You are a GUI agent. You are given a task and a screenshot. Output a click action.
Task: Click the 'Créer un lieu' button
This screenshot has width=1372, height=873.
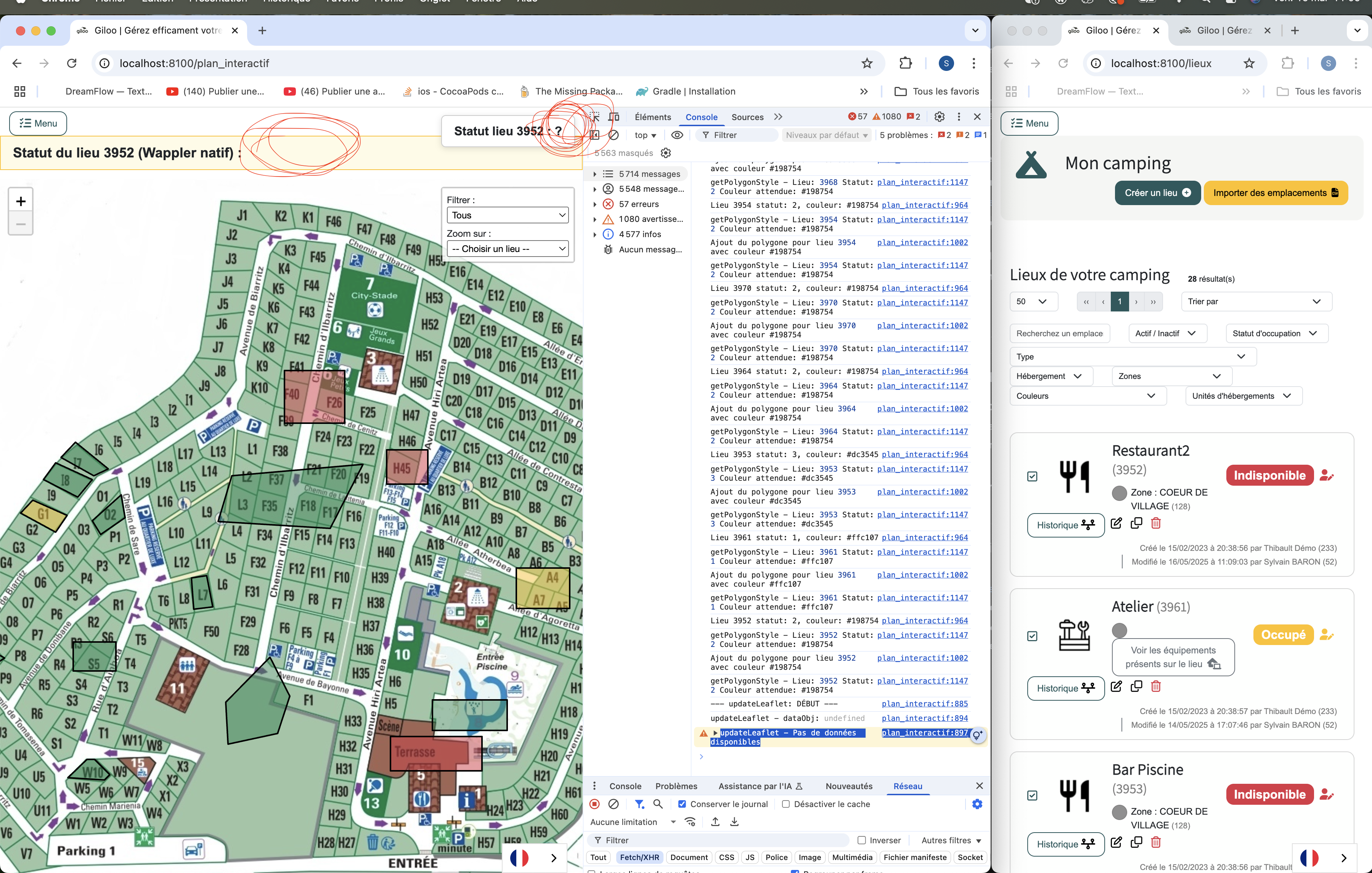(x=1157, y=193)
